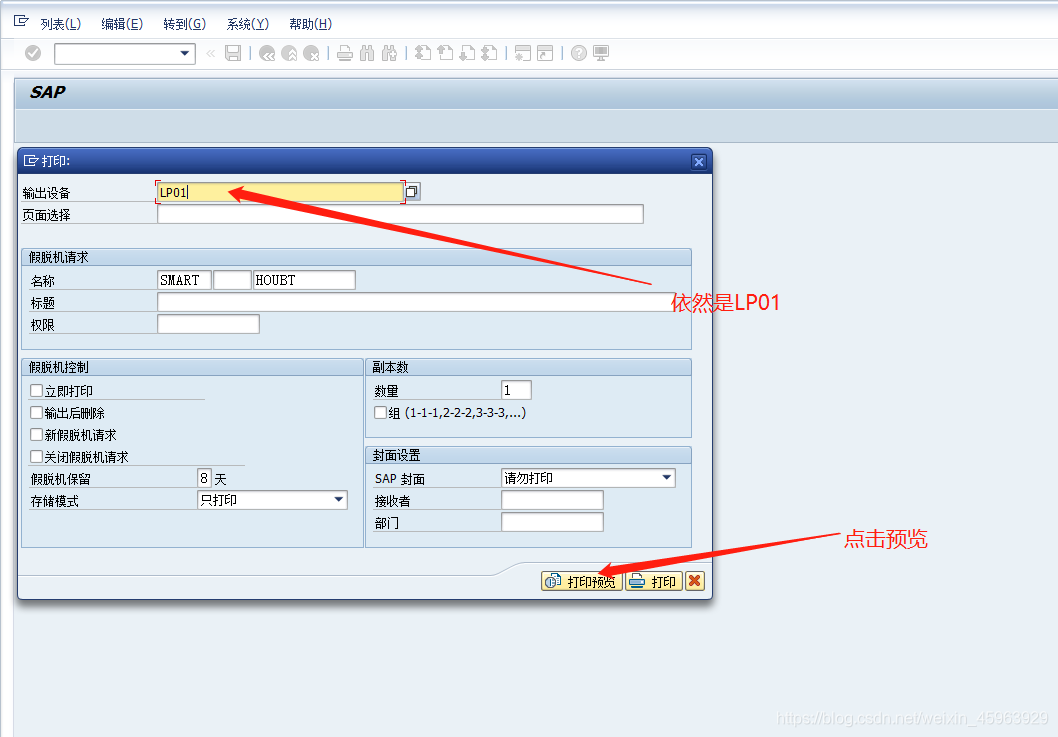Click the Find binoculars icon
Screen dimensions: 1058x737
point(367,53)
